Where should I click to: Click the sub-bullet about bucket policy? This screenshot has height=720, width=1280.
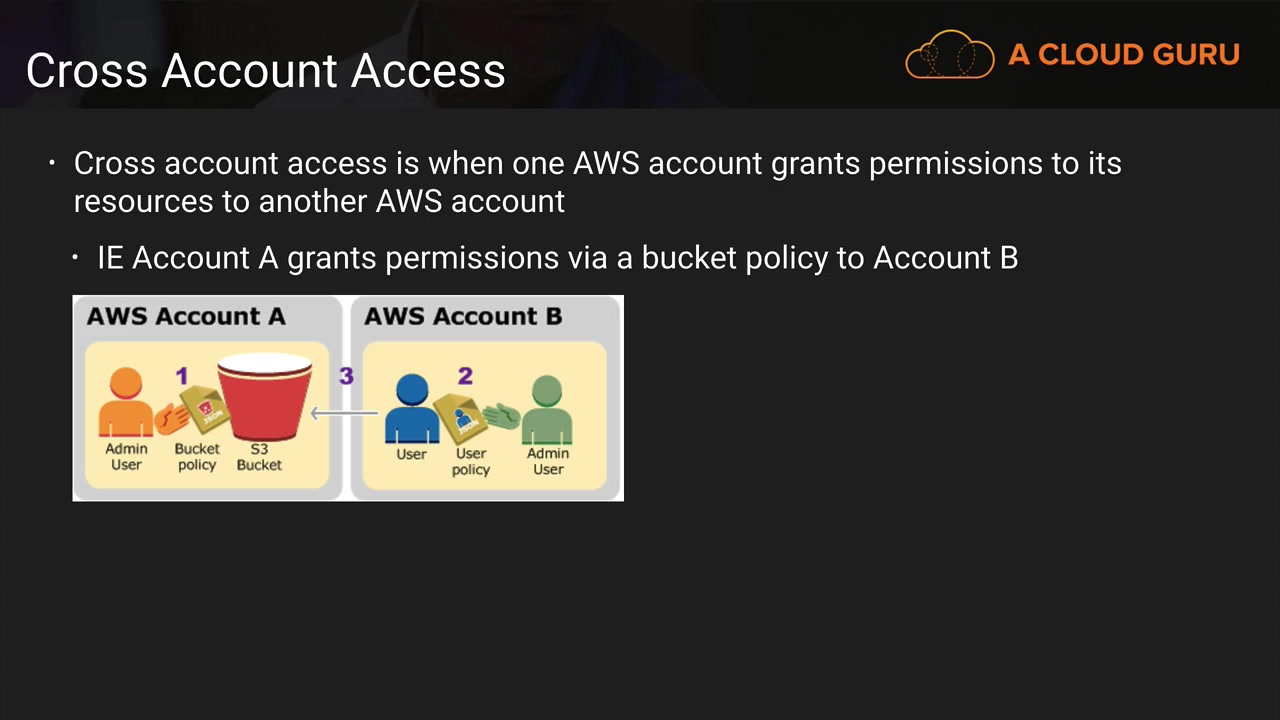coord(557,258)
